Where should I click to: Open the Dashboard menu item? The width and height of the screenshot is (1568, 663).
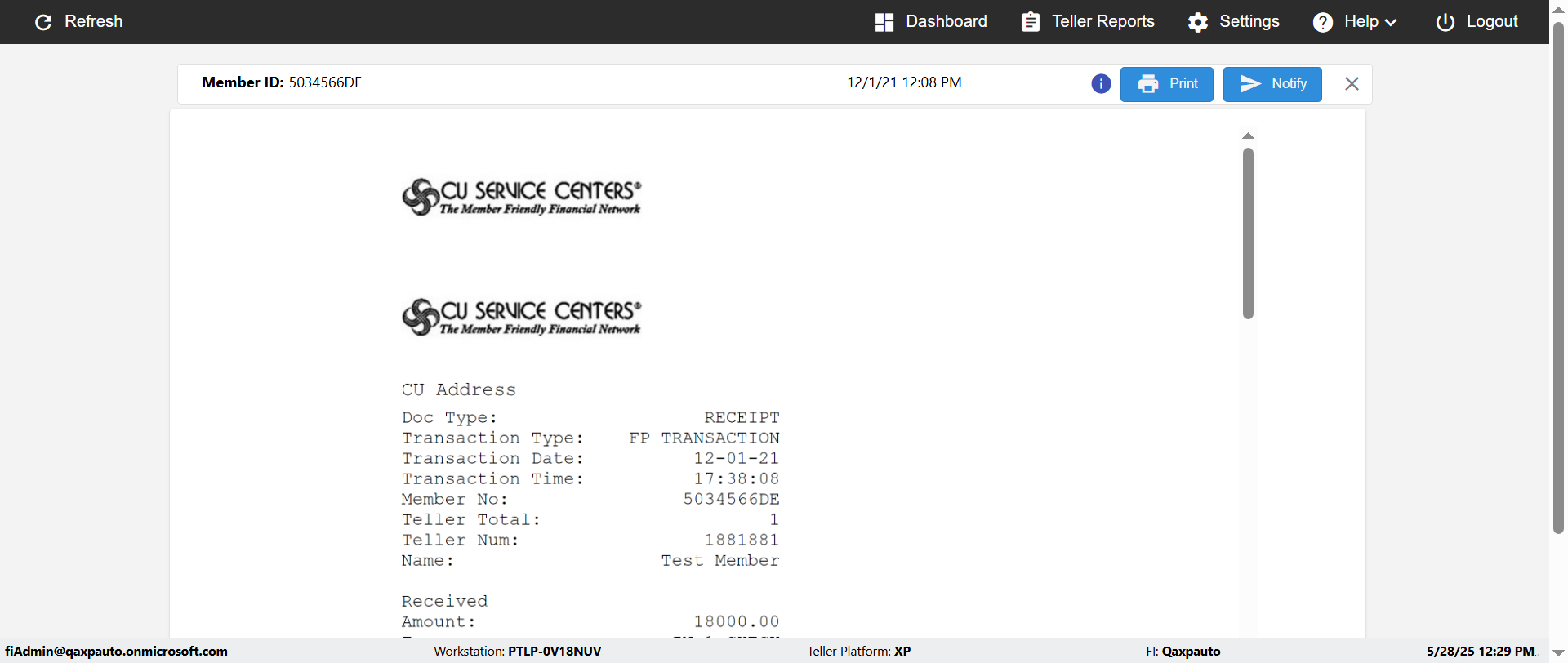(931, 22)
